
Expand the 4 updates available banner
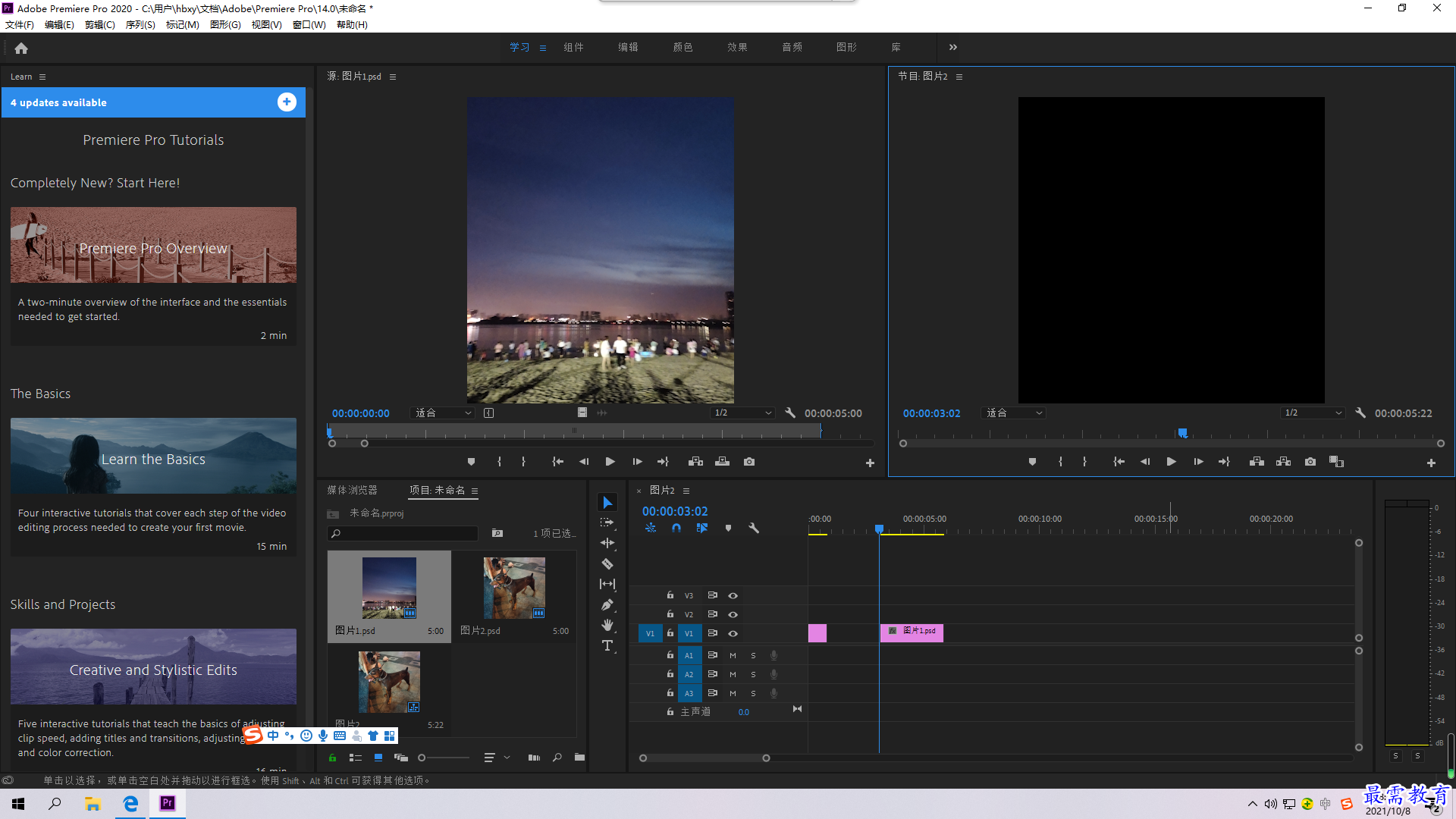[287, 102]
